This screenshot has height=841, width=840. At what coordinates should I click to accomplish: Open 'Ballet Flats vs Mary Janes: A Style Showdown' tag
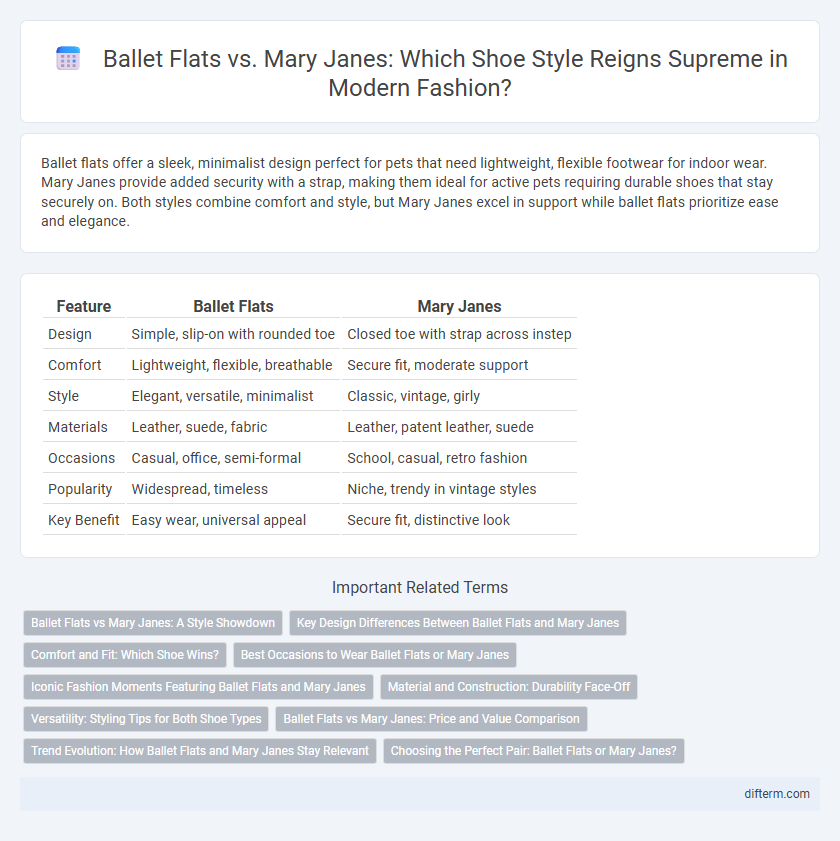coord(153,623)
